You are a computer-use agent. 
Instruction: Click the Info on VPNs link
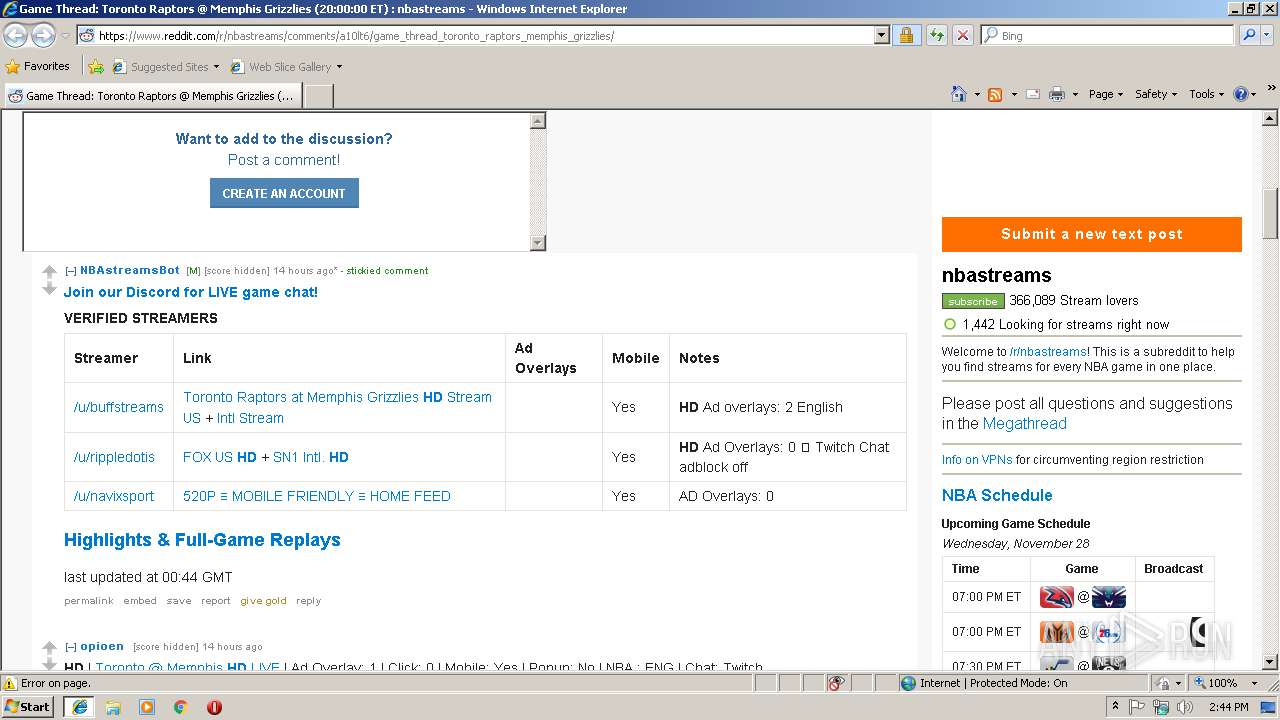coord(977,460)
